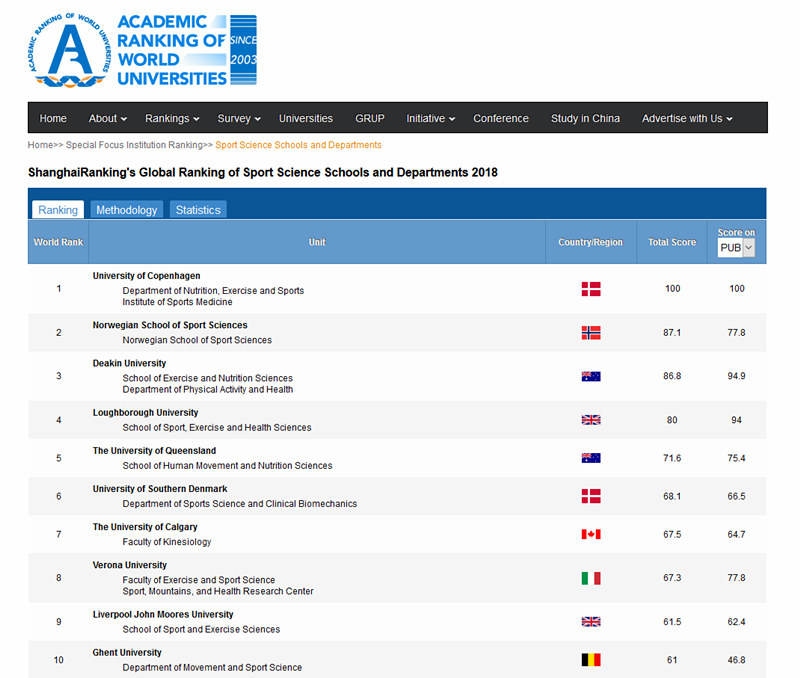800x678 pixels.
Task: Click Faculty of Exercise and Sport Science
Action: 198,580
